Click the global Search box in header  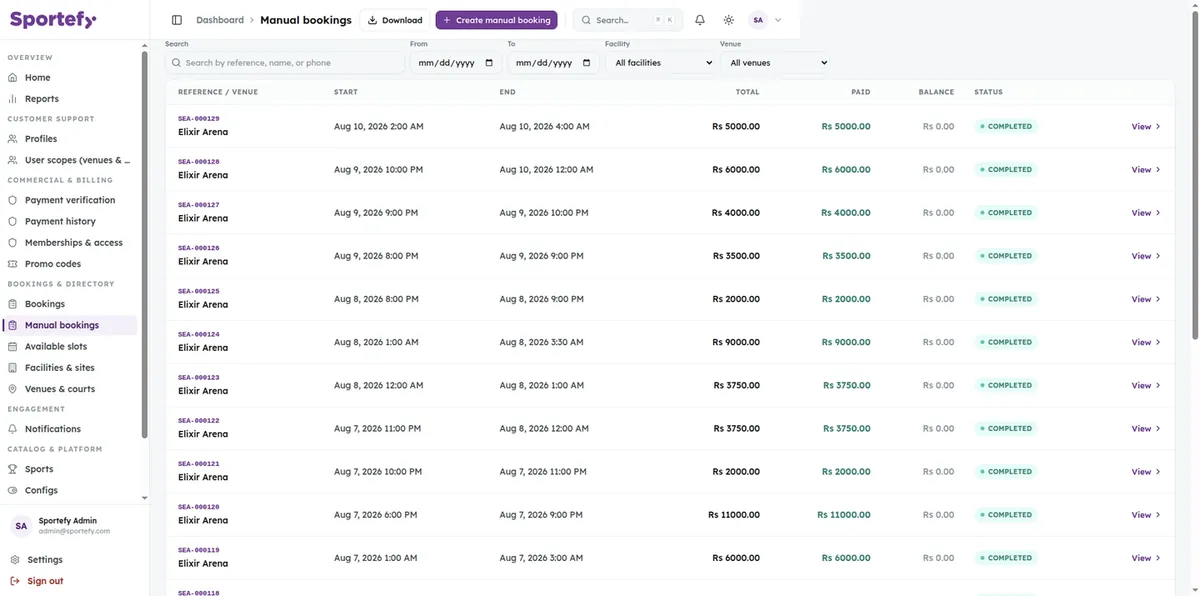click(x=628, y=20)
